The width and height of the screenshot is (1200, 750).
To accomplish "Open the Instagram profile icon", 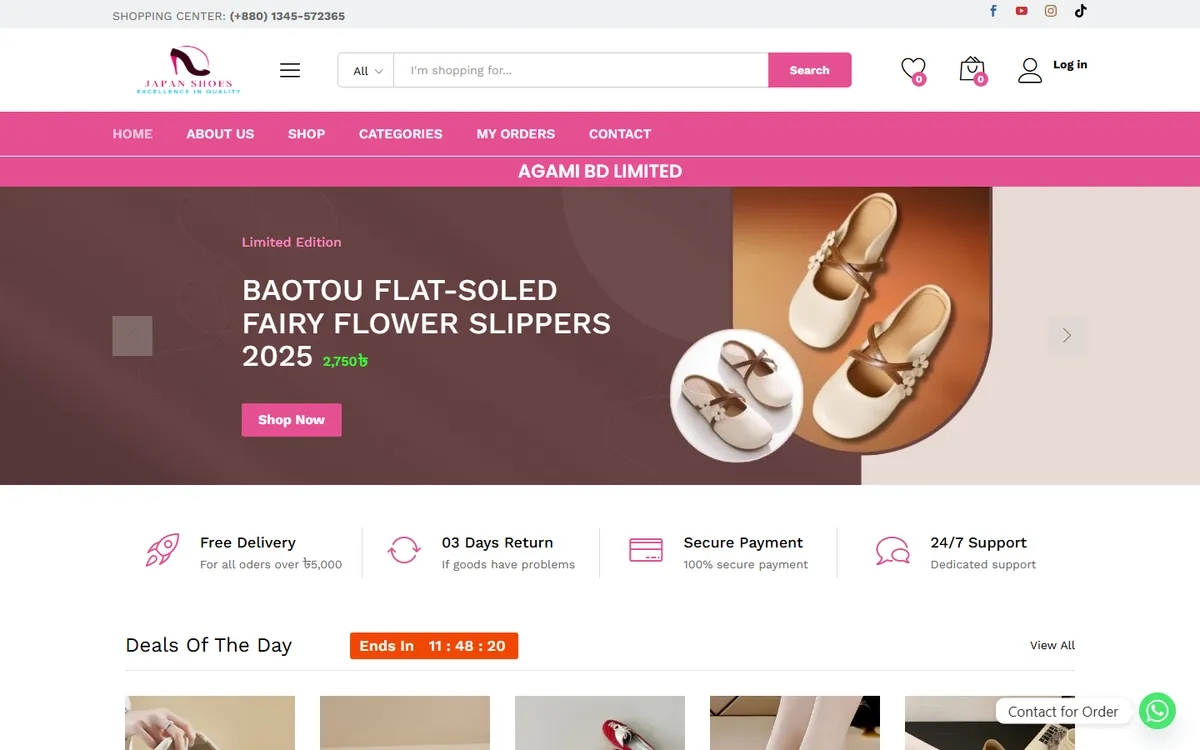I will tap(1051, 11).
